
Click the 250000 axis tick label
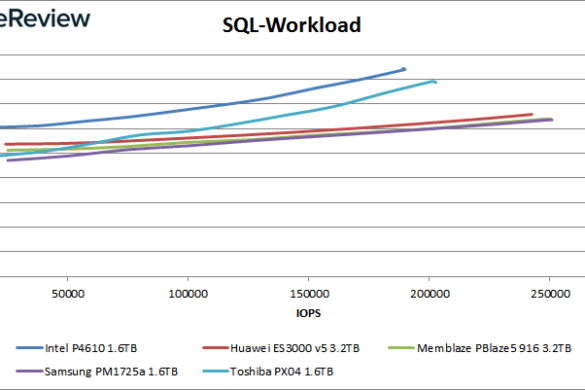(x=550, y=294)
